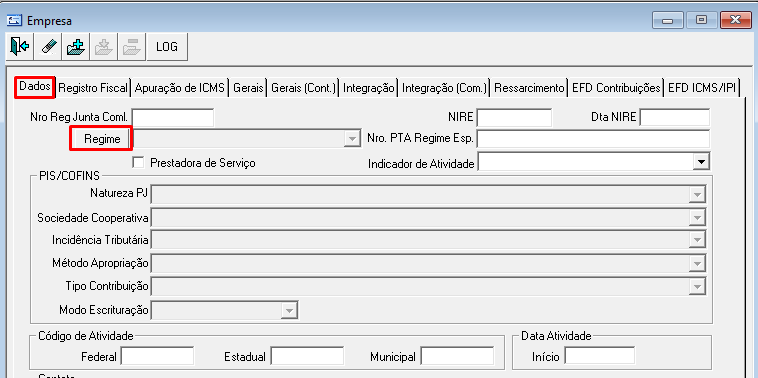
Task: Open the LOG toolbar button
Action: 167,47
